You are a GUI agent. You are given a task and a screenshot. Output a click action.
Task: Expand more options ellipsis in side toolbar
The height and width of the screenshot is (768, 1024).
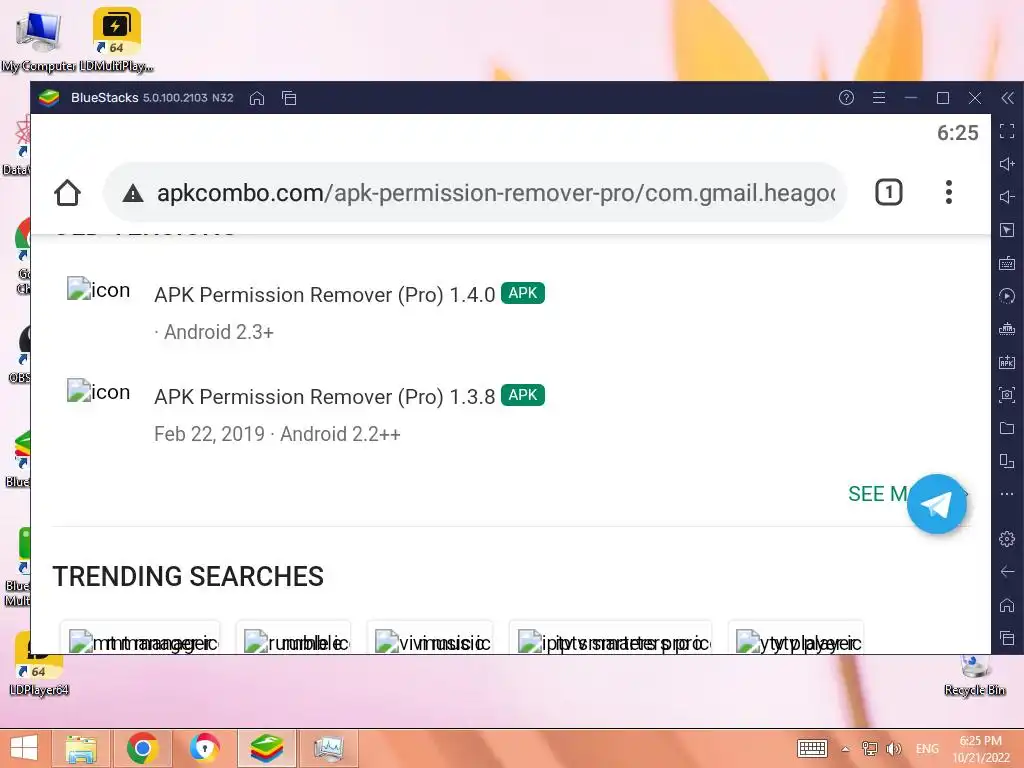point(1007,494)
